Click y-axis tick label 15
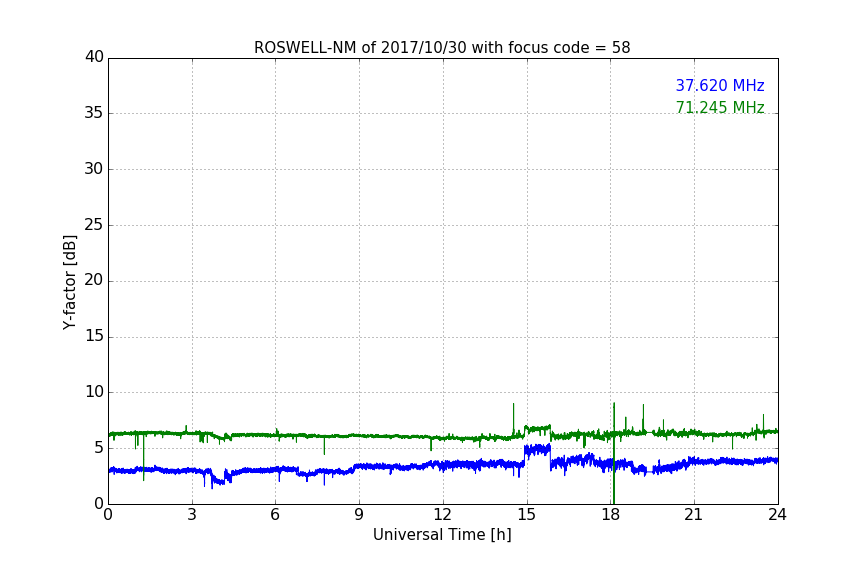Image resolution: width=864 pixels, height=576 pixels. [94, 336]
